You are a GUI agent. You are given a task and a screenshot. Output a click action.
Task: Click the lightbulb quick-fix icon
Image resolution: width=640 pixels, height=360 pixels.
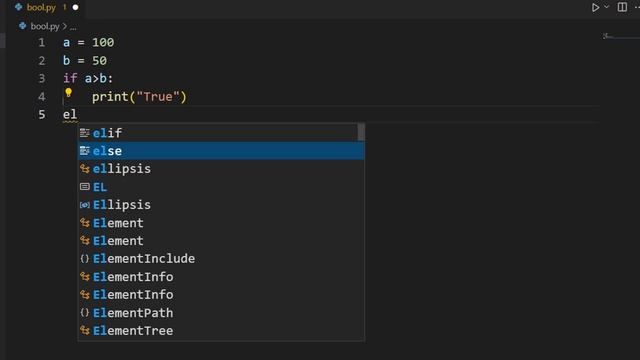pyautogui.click(x=69, y=93)
